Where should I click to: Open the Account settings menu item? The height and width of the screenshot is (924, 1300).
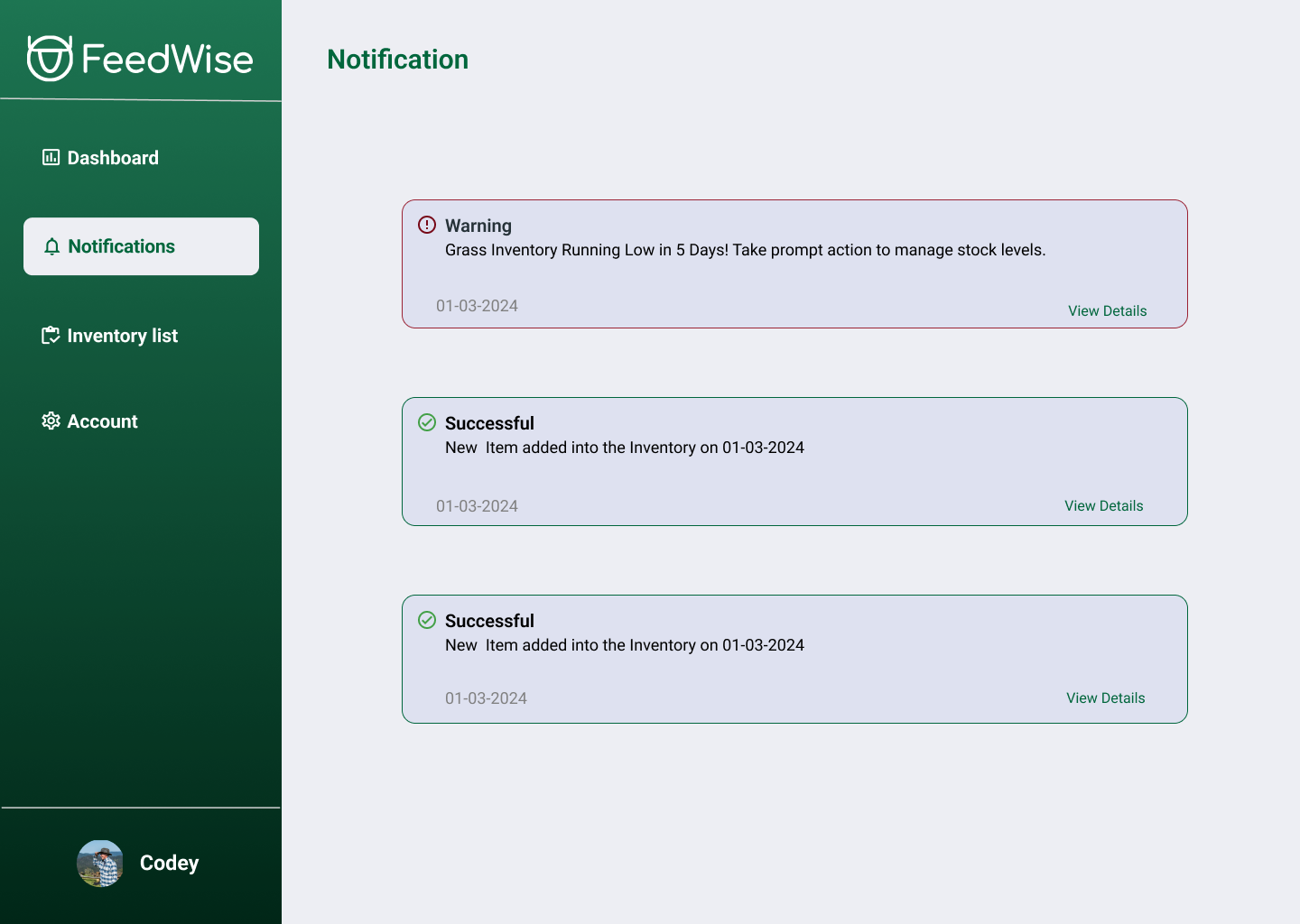click(89, 421)
